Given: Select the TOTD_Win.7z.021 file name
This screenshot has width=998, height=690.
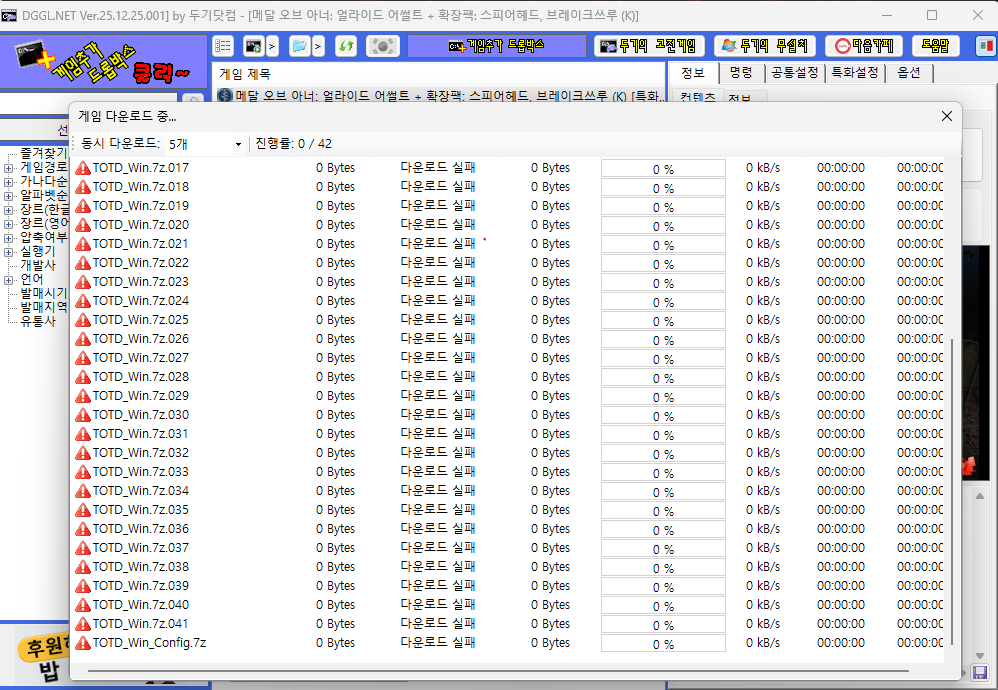Looking at the screenshot, I should 141,244.
